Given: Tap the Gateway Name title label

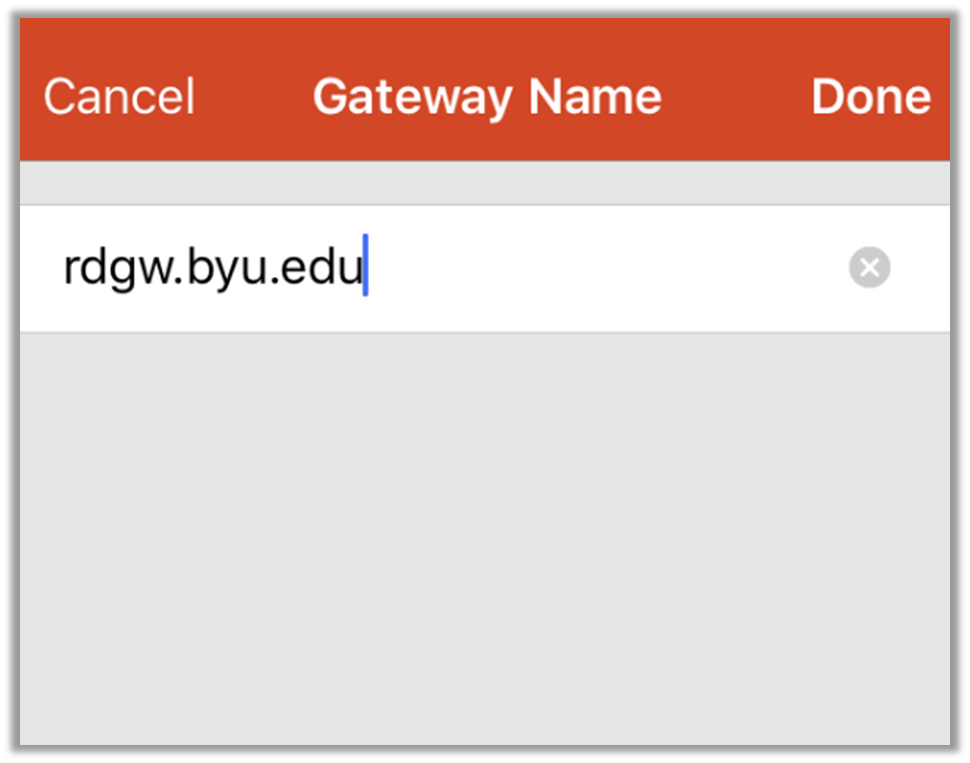Looking at the screenshot, I should click(486, 96).
